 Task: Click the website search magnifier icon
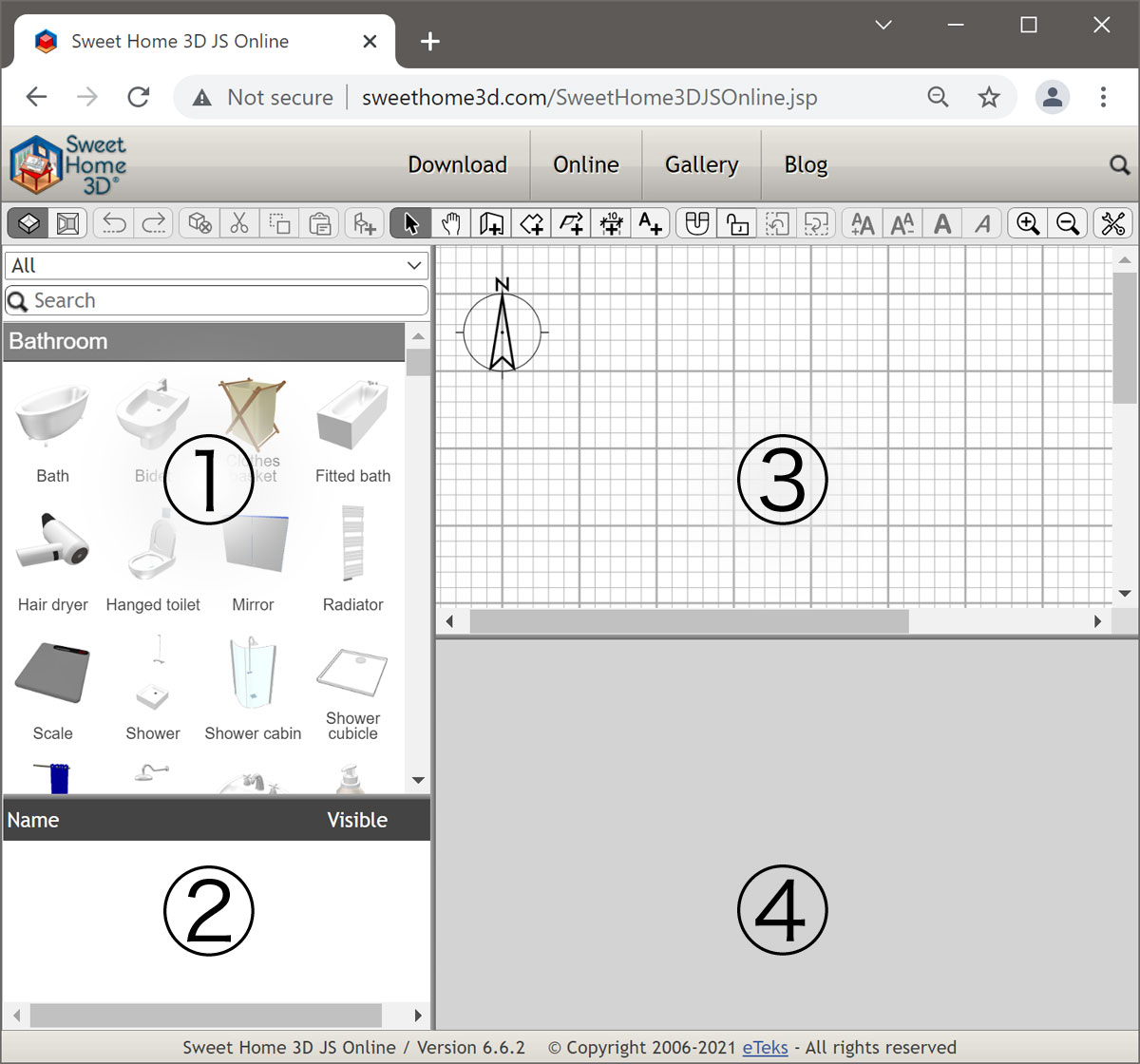1119,165
